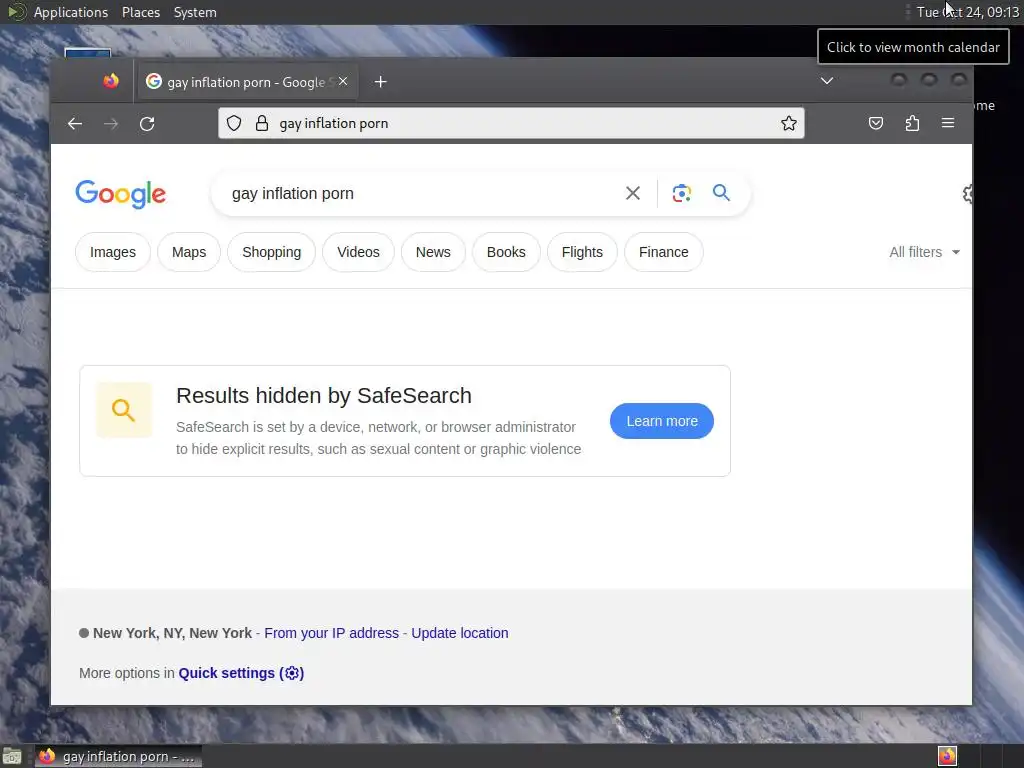This screenshot has height=768, width=1024.
Task: Open the News filter
Action: [x=433, y=252]
